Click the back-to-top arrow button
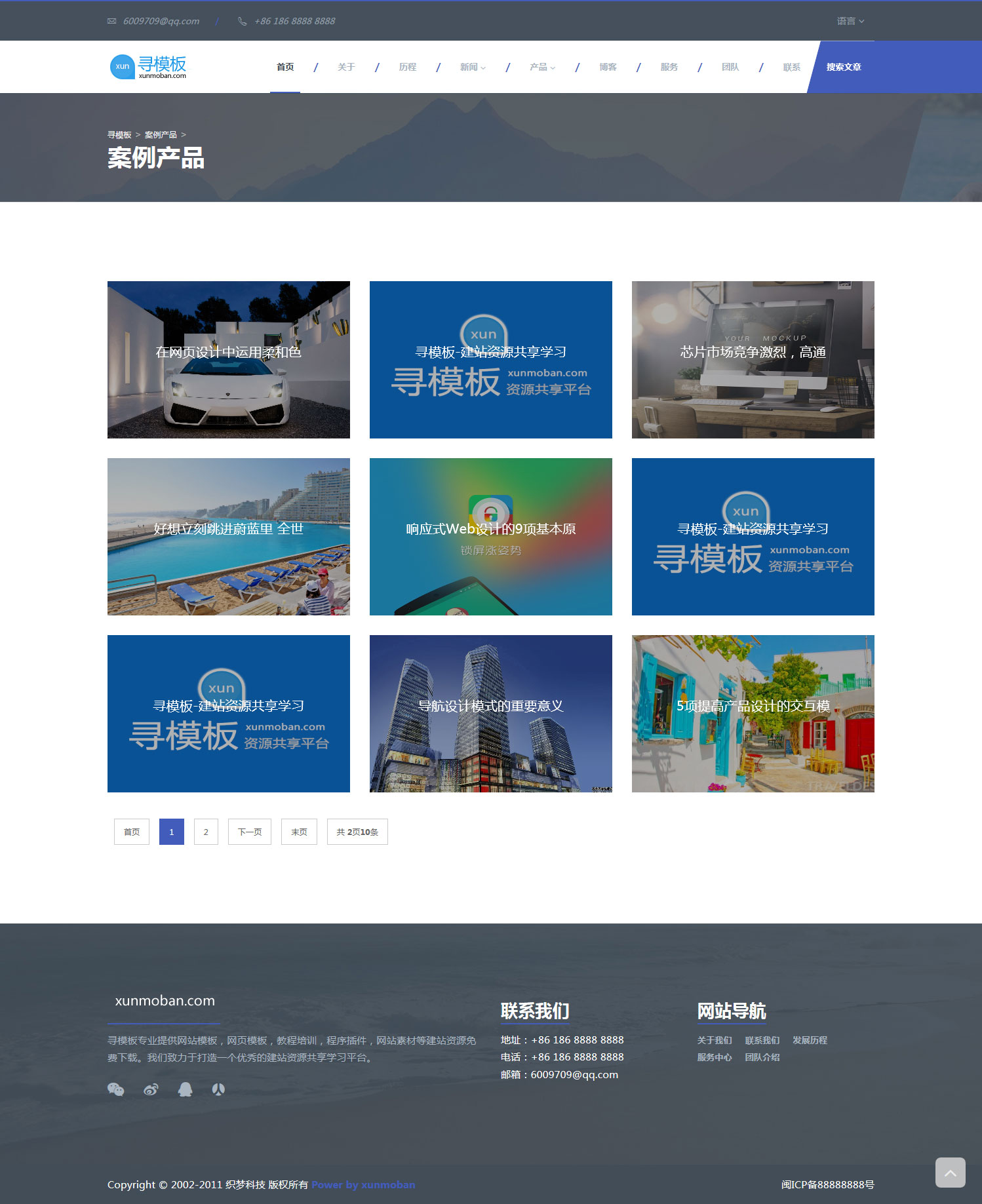The width and height of the screenshot is (982, 1204). 950,1172
